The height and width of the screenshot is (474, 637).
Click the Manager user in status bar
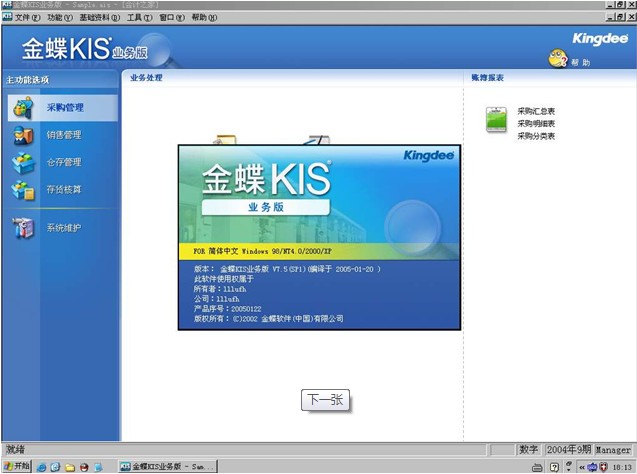(613, 450)
